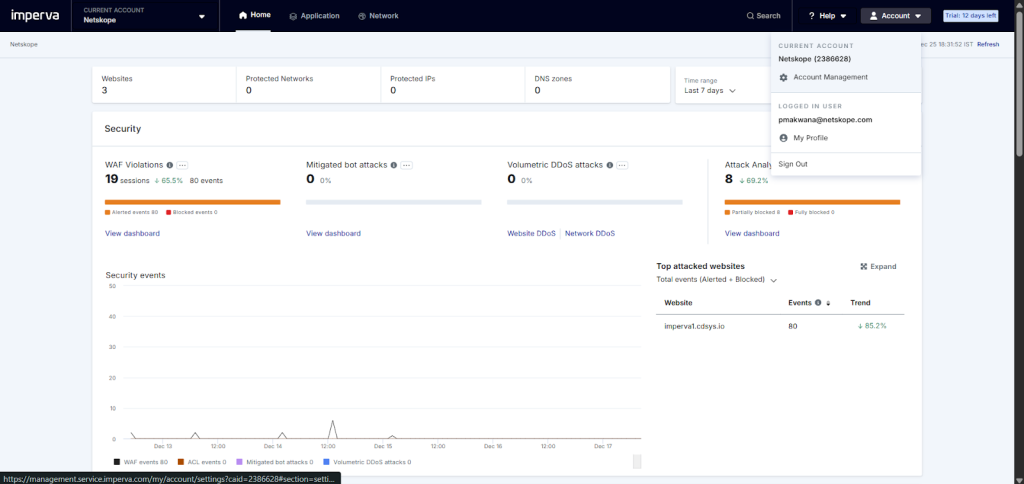Click the Events column info icon
This screenshot has width=1024, height=484.
[x=818, y=303]
